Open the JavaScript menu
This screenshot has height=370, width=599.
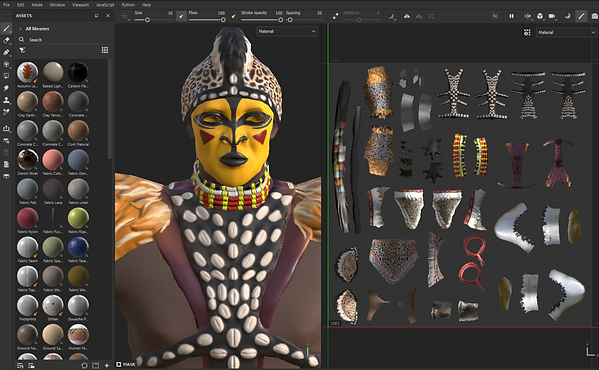pyautogui.click(x=105, y=5)
